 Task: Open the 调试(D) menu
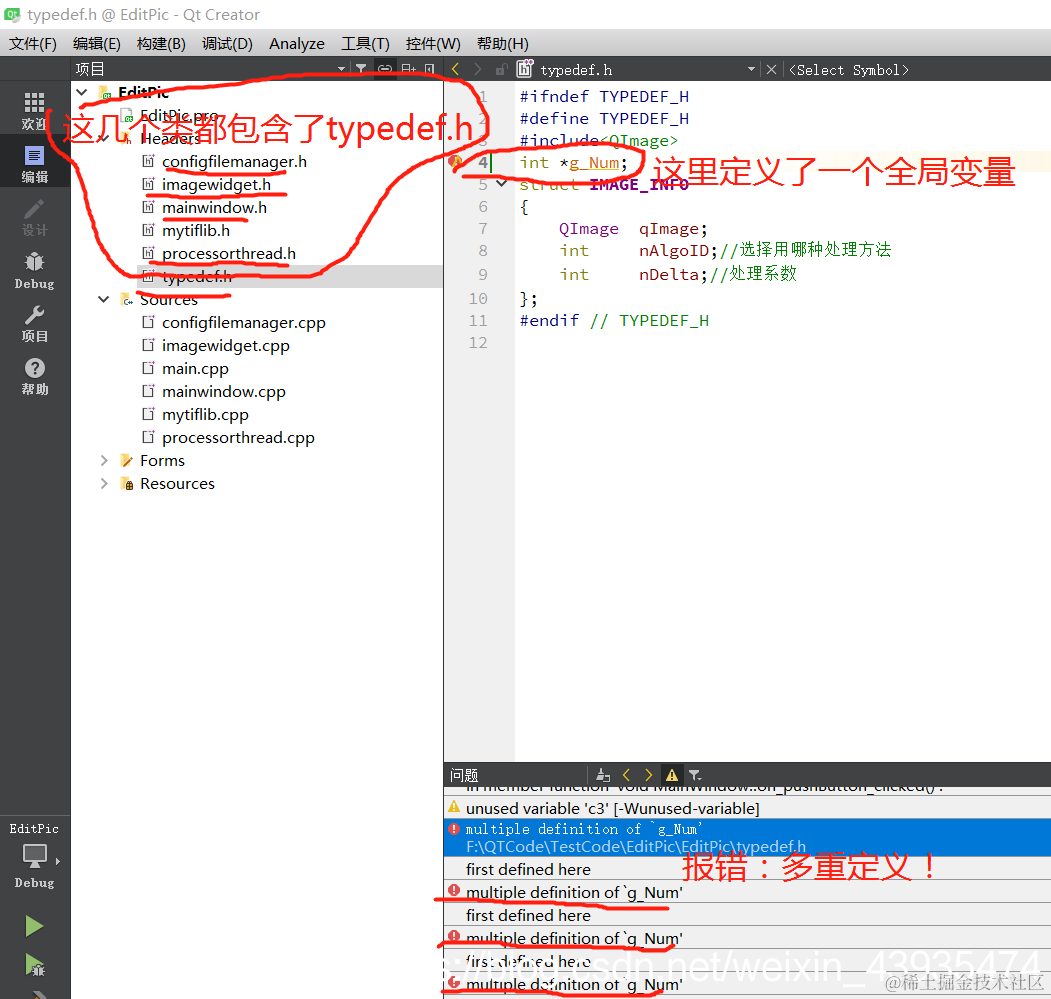pyautogui.click(x=227, y=44)
